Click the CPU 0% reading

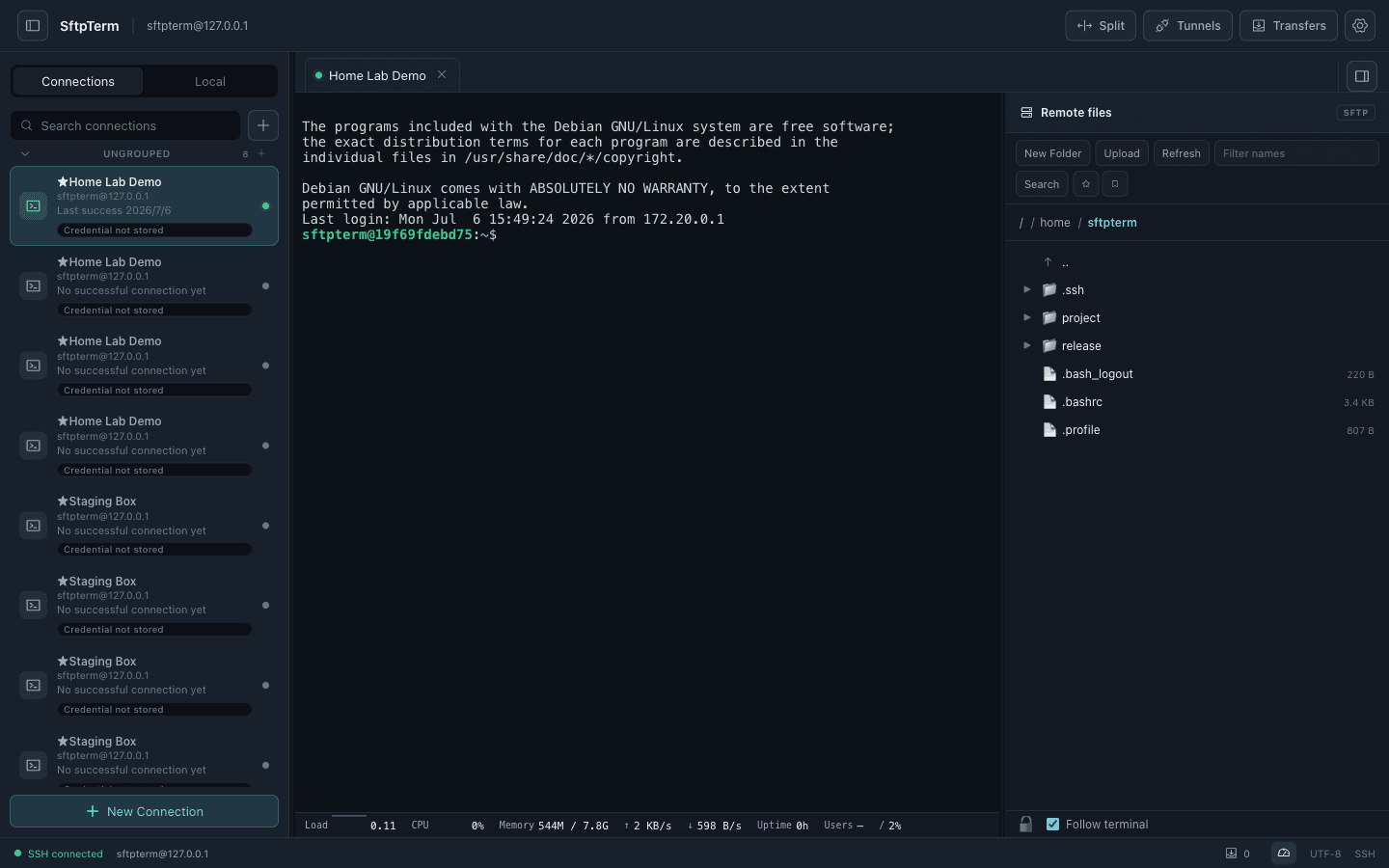pyautogui.click(x=448, y=826)
